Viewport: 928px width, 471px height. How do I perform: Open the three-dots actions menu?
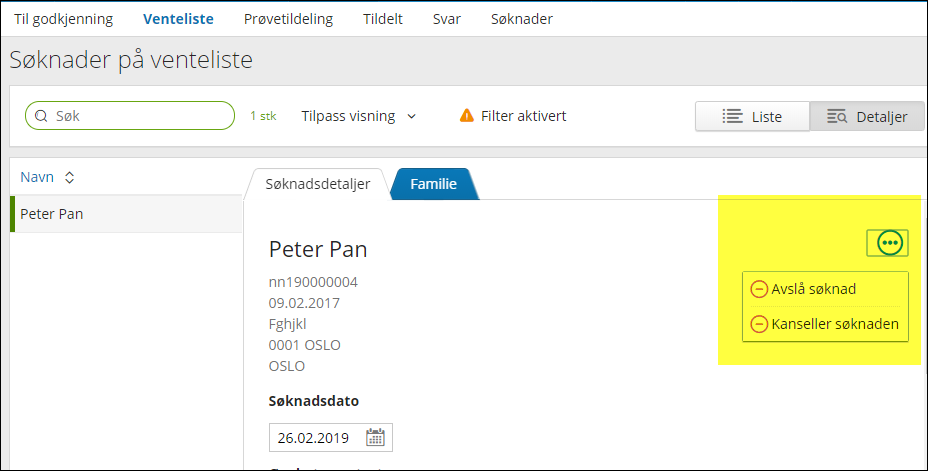click(887, 243)
